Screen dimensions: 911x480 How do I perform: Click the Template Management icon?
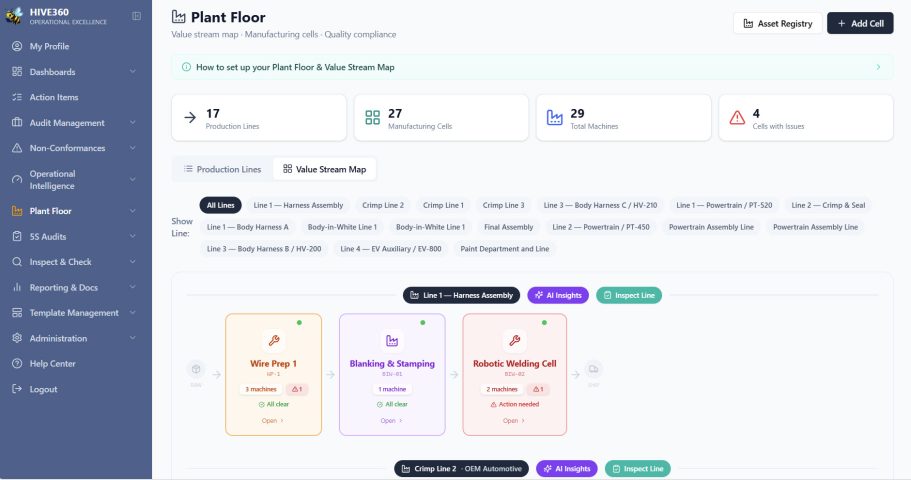click(17, 313)
